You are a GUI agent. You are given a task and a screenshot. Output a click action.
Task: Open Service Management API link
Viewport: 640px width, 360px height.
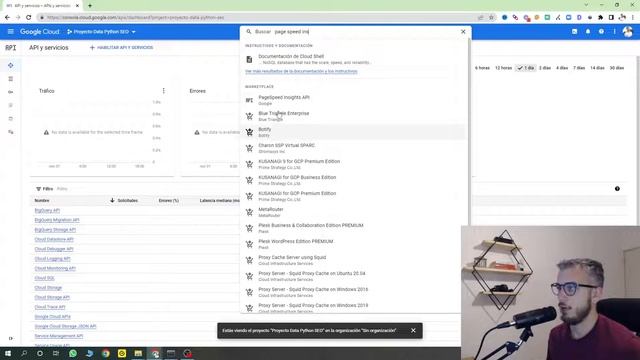59,336
